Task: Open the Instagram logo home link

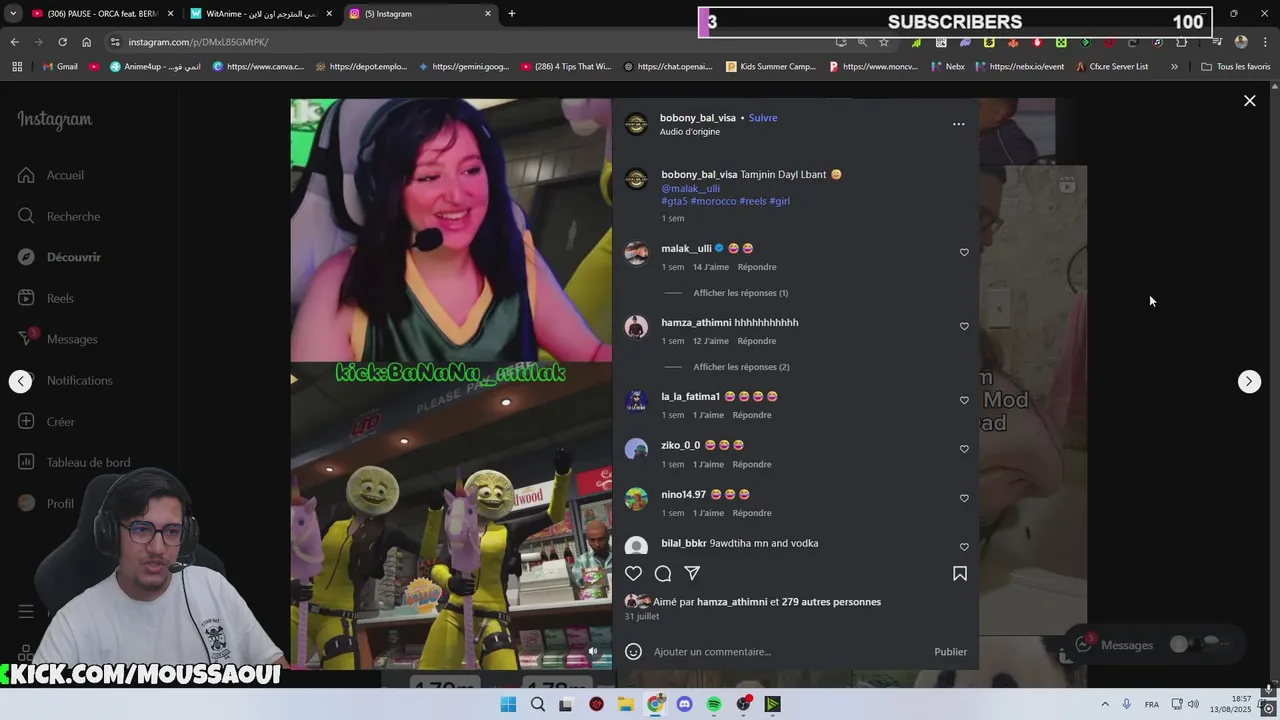Action: point(54,119)
